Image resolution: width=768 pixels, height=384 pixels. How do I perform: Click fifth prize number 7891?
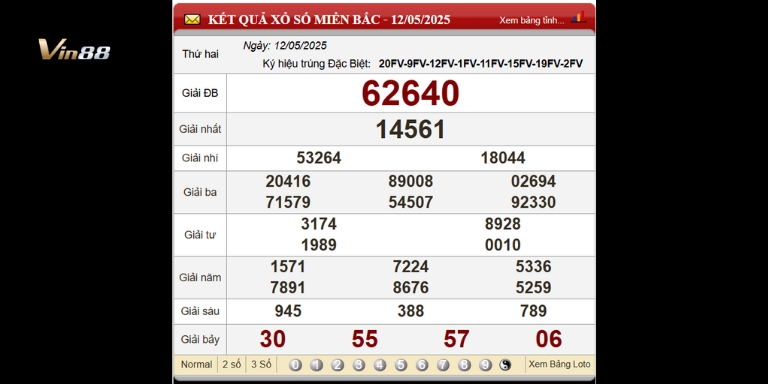point(288,288)
